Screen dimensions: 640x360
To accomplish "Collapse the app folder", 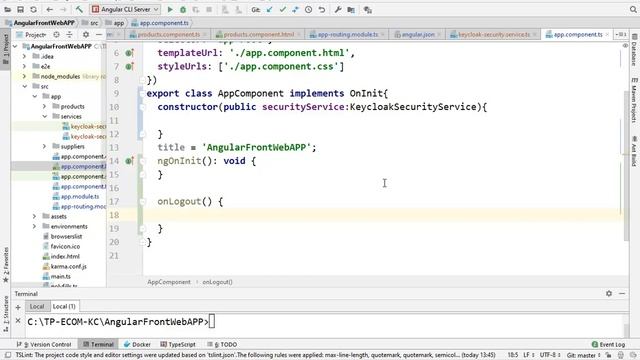I will [x=35, y=96].
